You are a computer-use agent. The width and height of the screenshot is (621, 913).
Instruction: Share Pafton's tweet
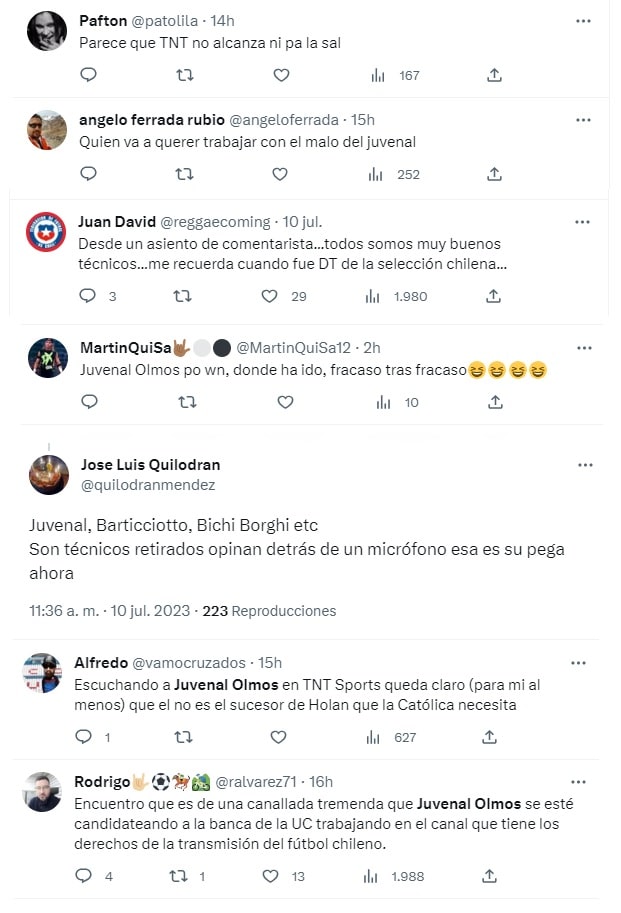494,75
